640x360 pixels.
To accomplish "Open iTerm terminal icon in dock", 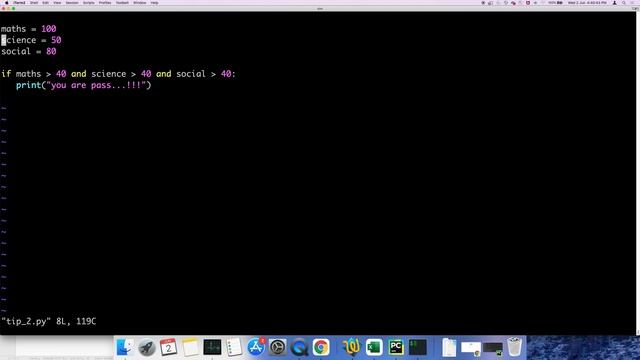I will (x=418, y=347).
